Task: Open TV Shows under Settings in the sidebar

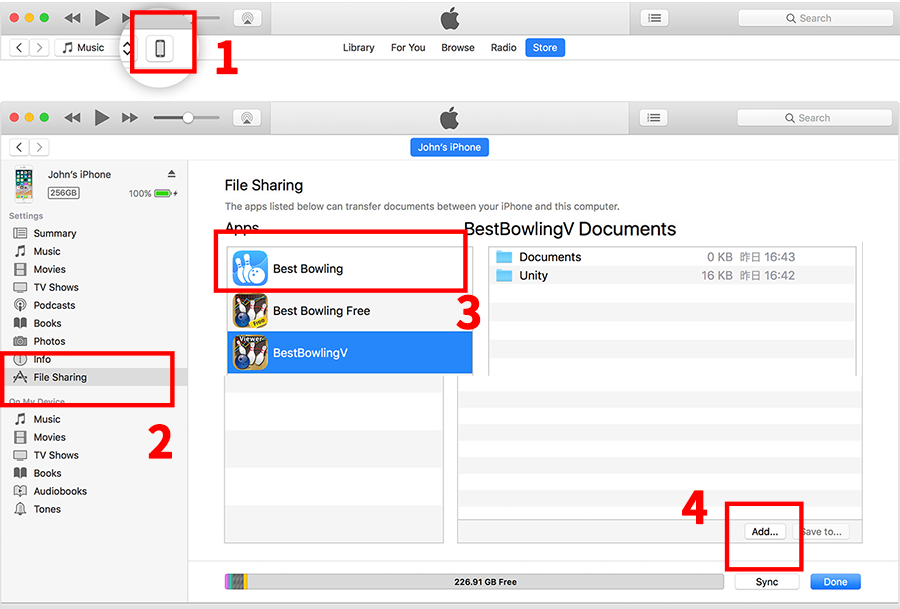Action: pyautogui.click(x=56, y=287)
